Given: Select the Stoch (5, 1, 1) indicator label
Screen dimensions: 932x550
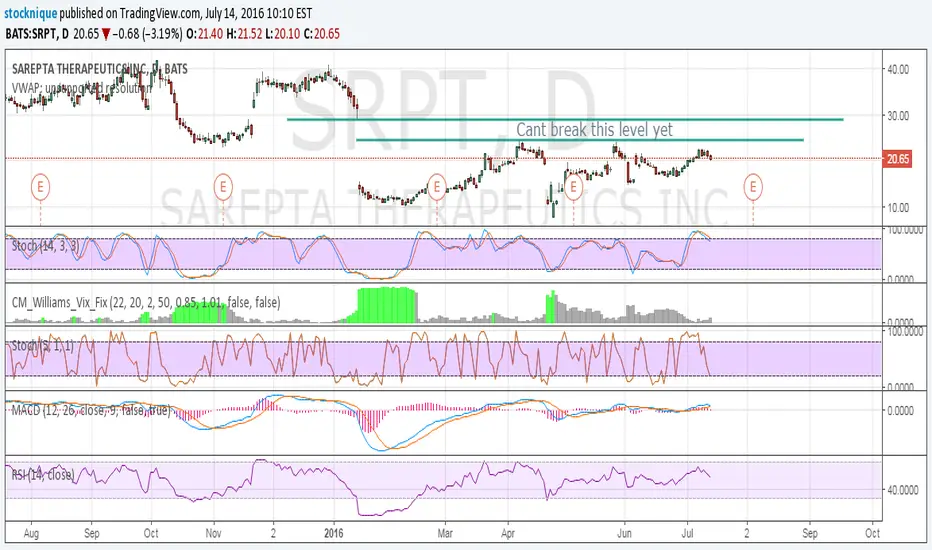Looking at the screenshot, I should click(42, 345).
